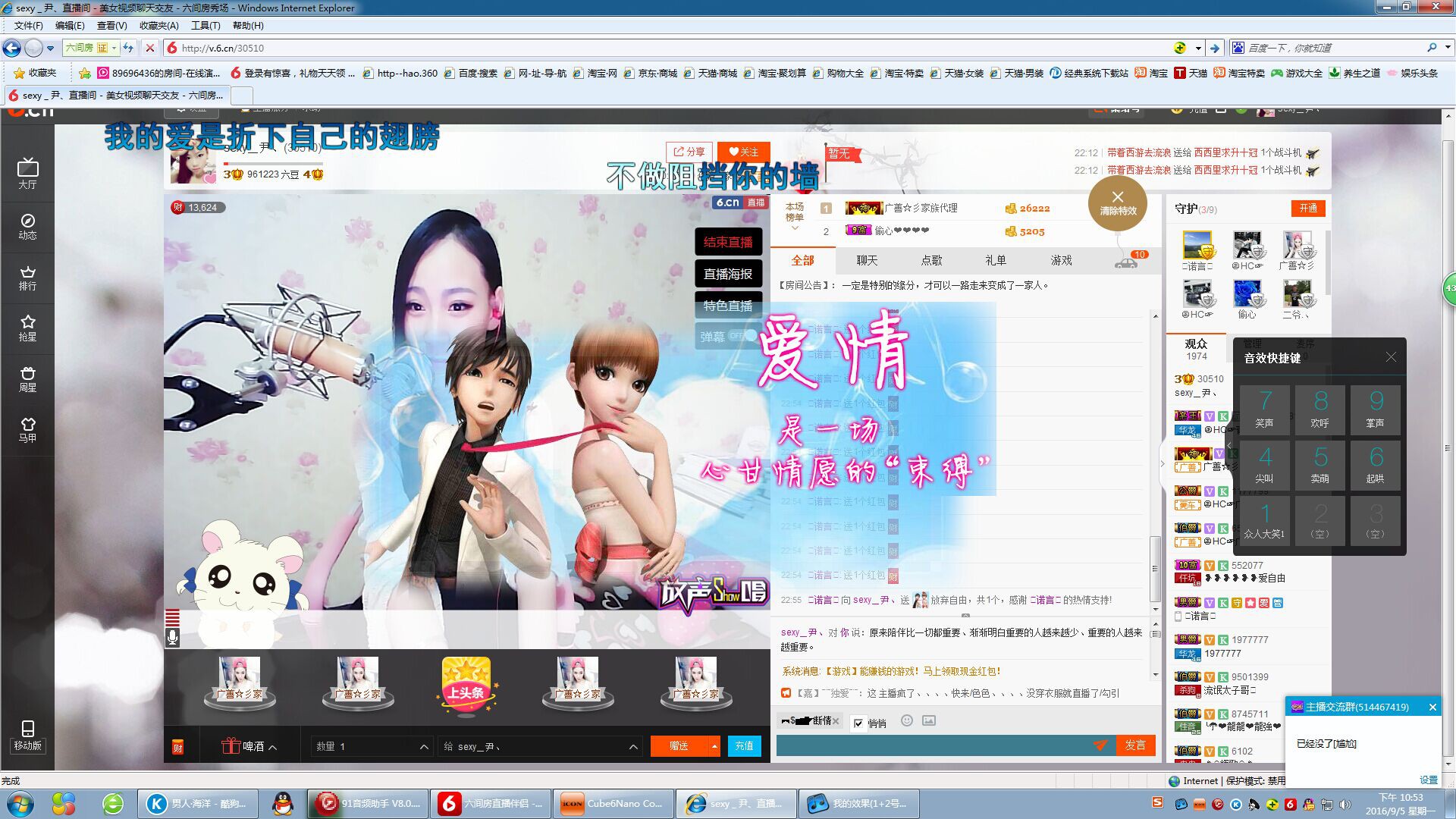Switch to the 礼单 tab
The height and width of the screenshot is (819, 1456).
[996, 260]
